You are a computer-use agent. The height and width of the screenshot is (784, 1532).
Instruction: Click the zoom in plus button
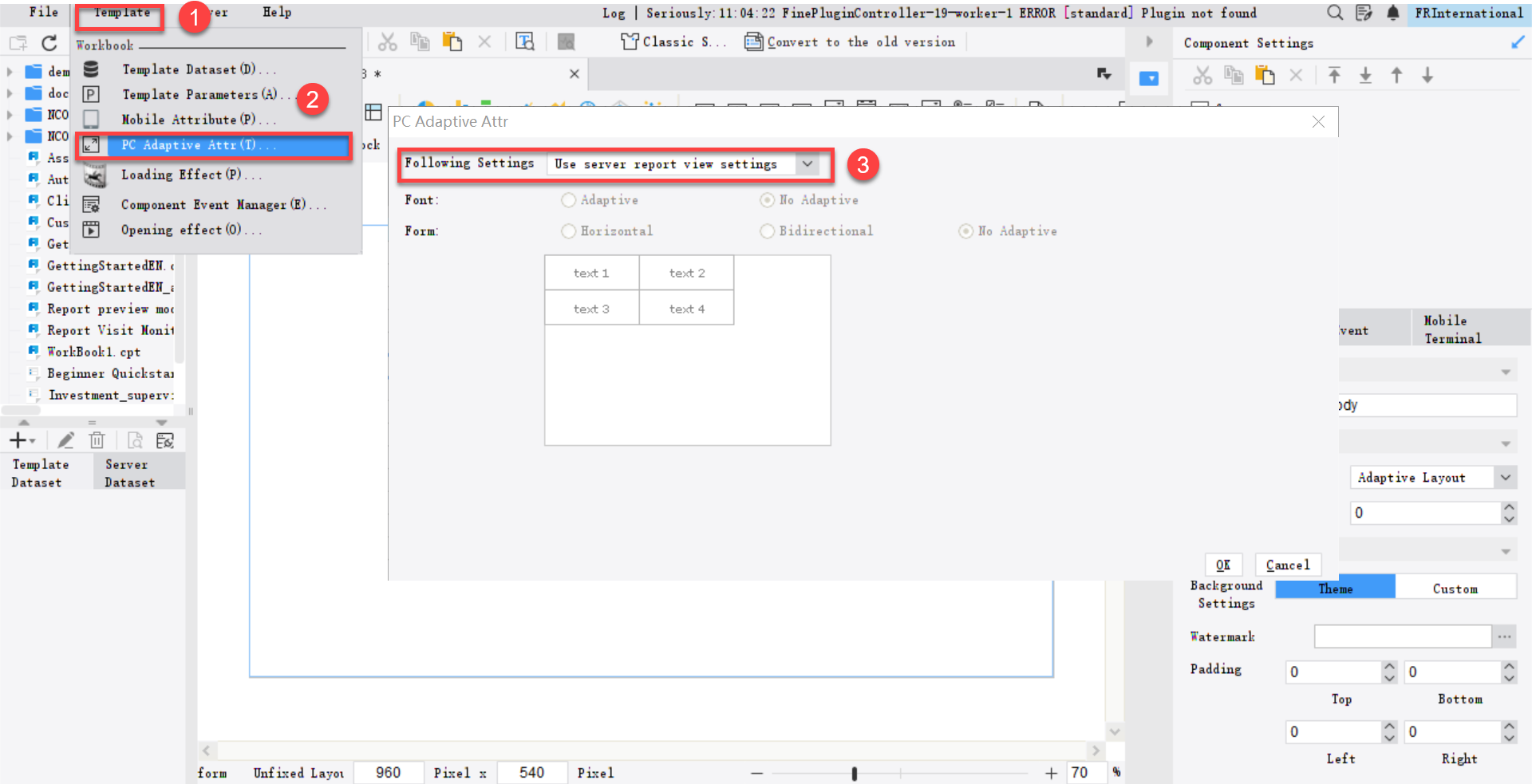(x=1051, y=773)
